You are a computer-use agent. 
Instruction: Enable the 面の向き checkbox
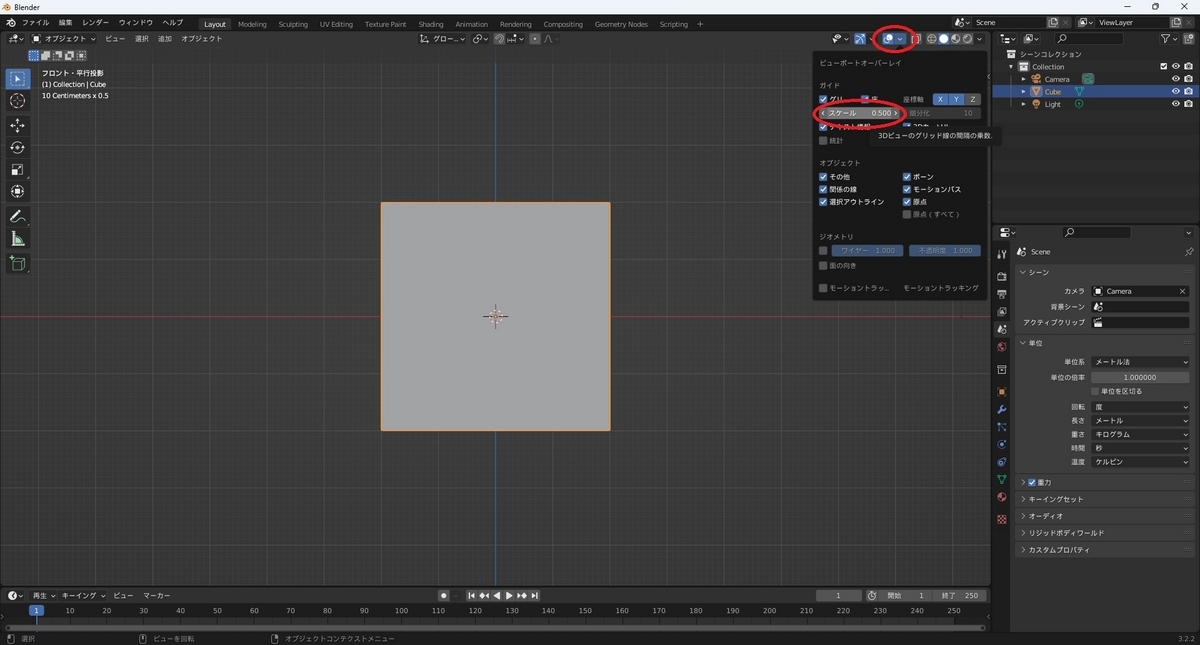[823, 266]
